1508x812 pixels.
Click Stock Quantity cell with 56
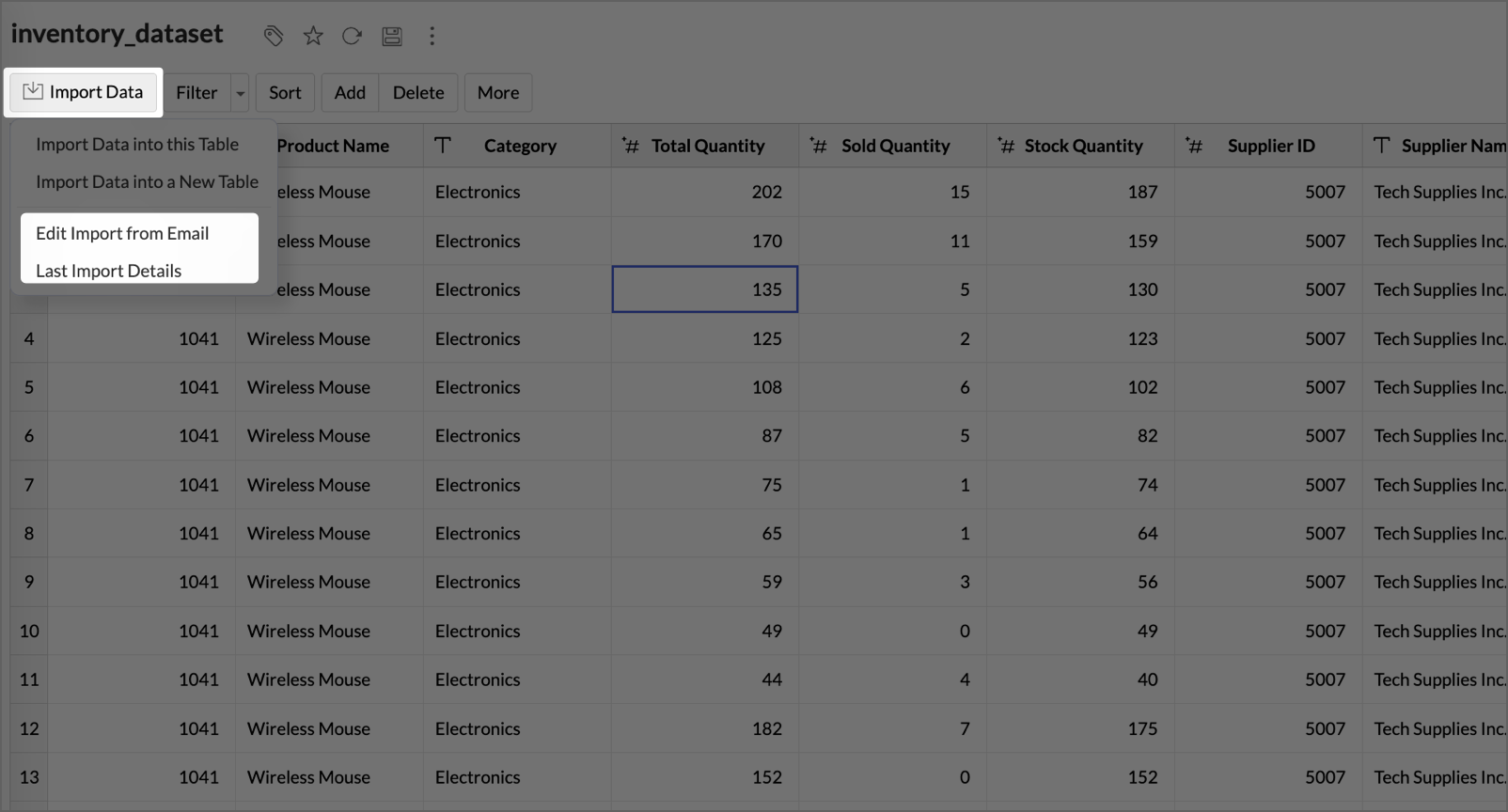click(x=1080, y=582)
